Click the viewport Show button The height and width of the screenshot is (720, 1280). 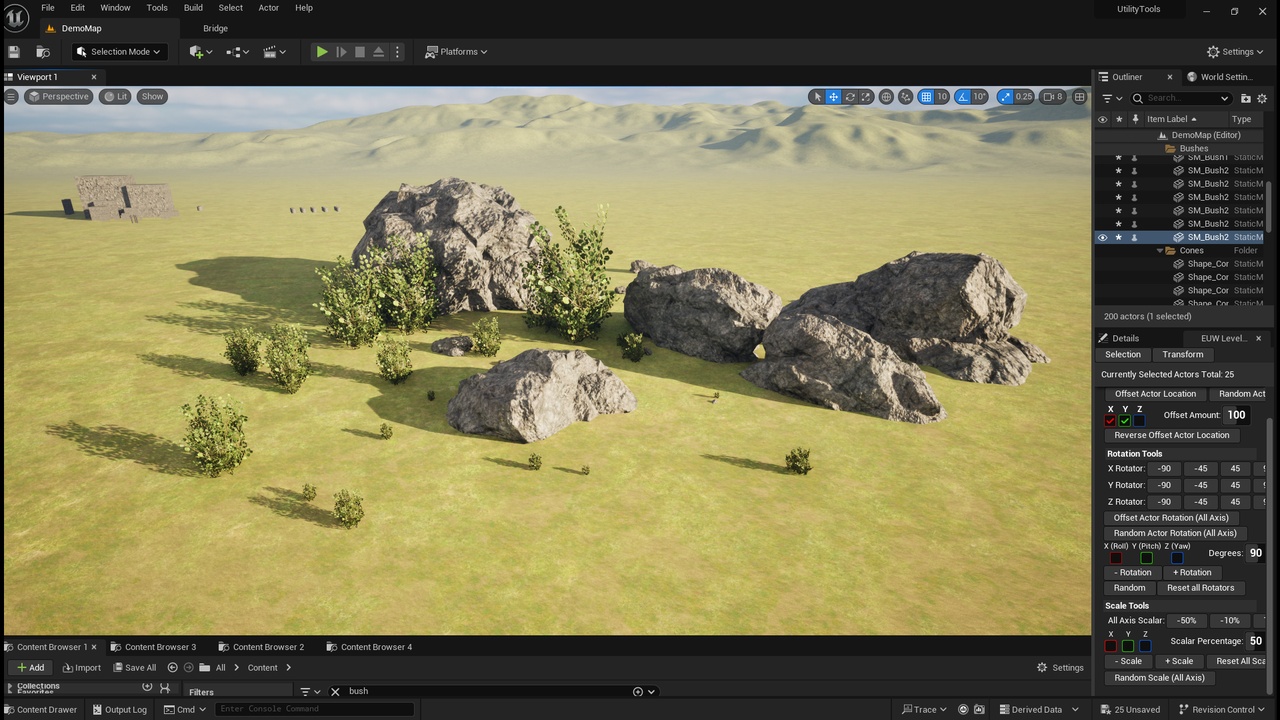pyautogui.click(x=152, y=97)
